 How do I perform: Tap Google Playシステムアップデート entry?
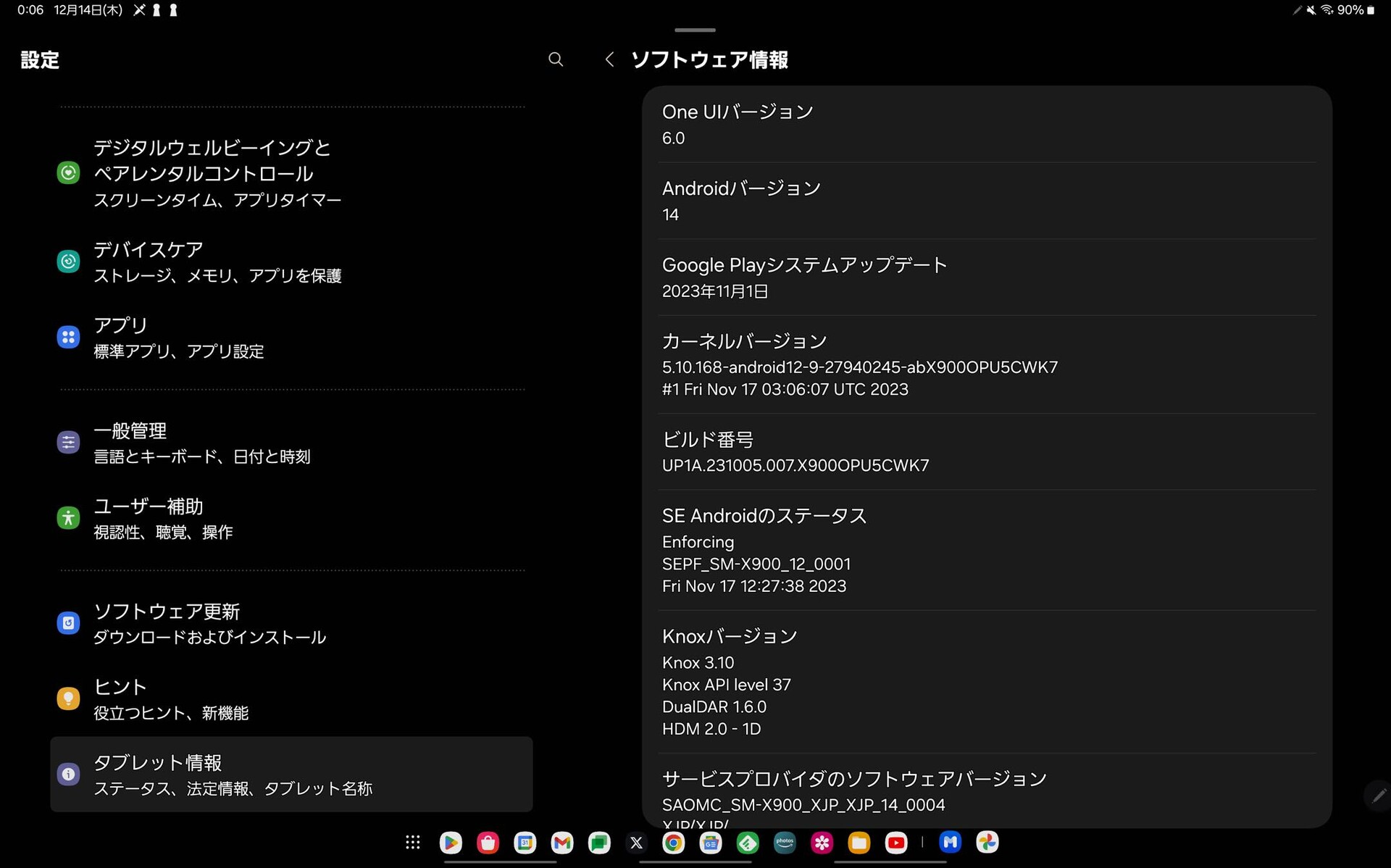tap(987, 277)
